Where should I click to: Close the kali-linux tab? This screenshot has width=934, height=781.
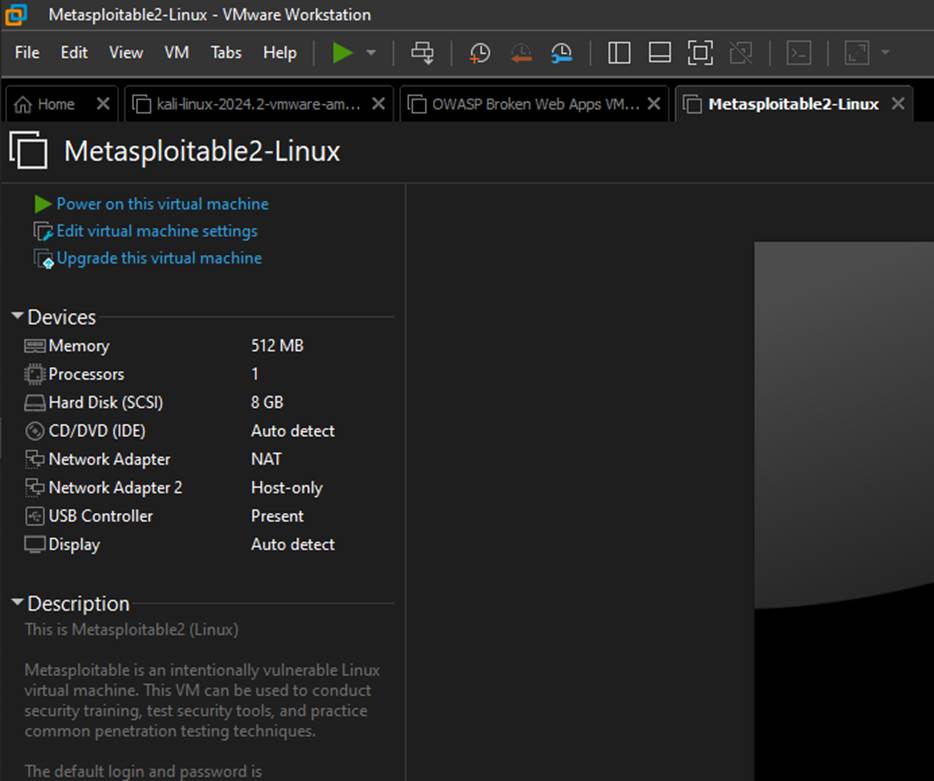[x=378, y=104]
